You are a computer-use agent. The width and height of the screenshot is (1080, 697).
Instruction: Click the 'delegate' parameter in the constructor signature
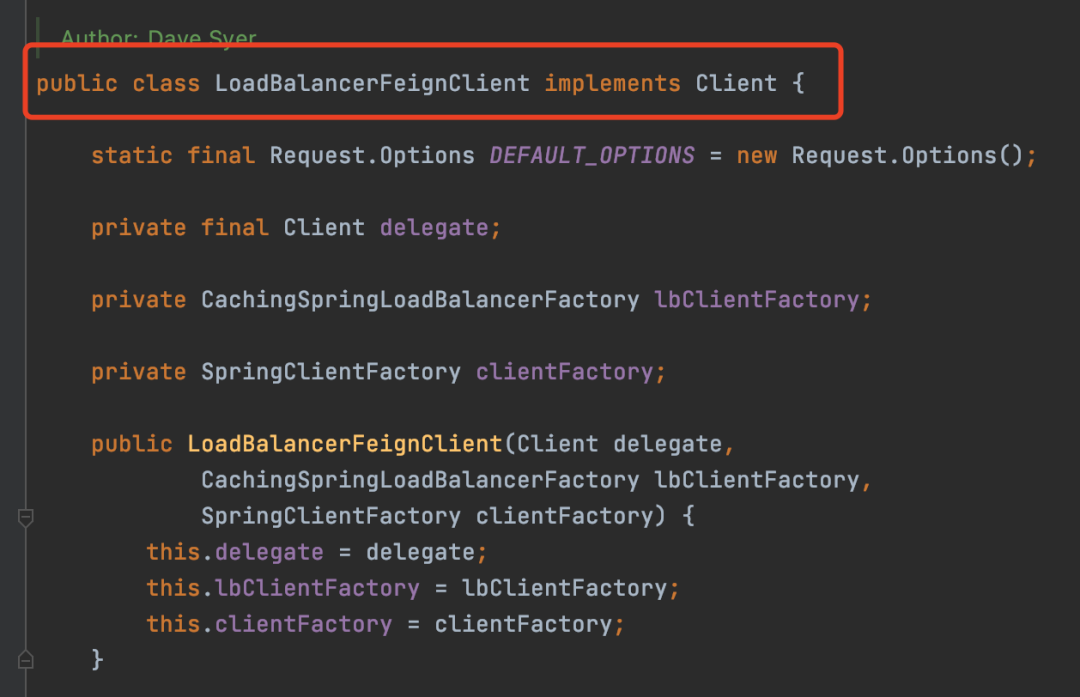pos(667,444)
